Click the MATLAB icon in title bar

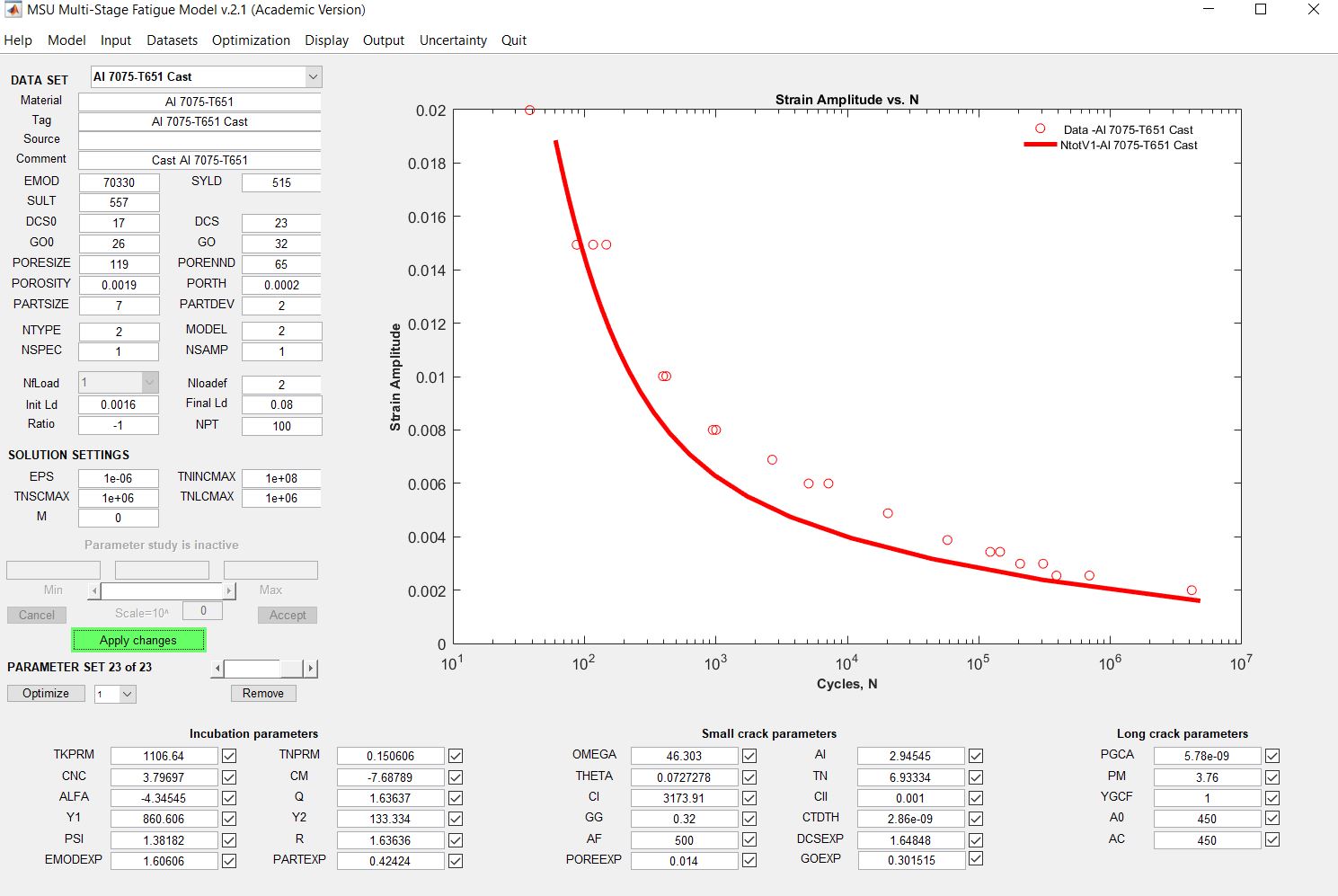(x=13, y=10)
